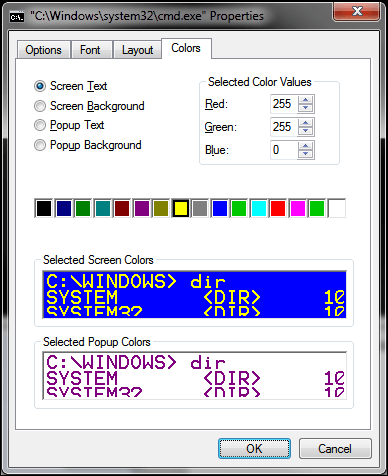Choose the cyan color swatch
The width and height of the screenshot is (388, 476).
point(259,209)
